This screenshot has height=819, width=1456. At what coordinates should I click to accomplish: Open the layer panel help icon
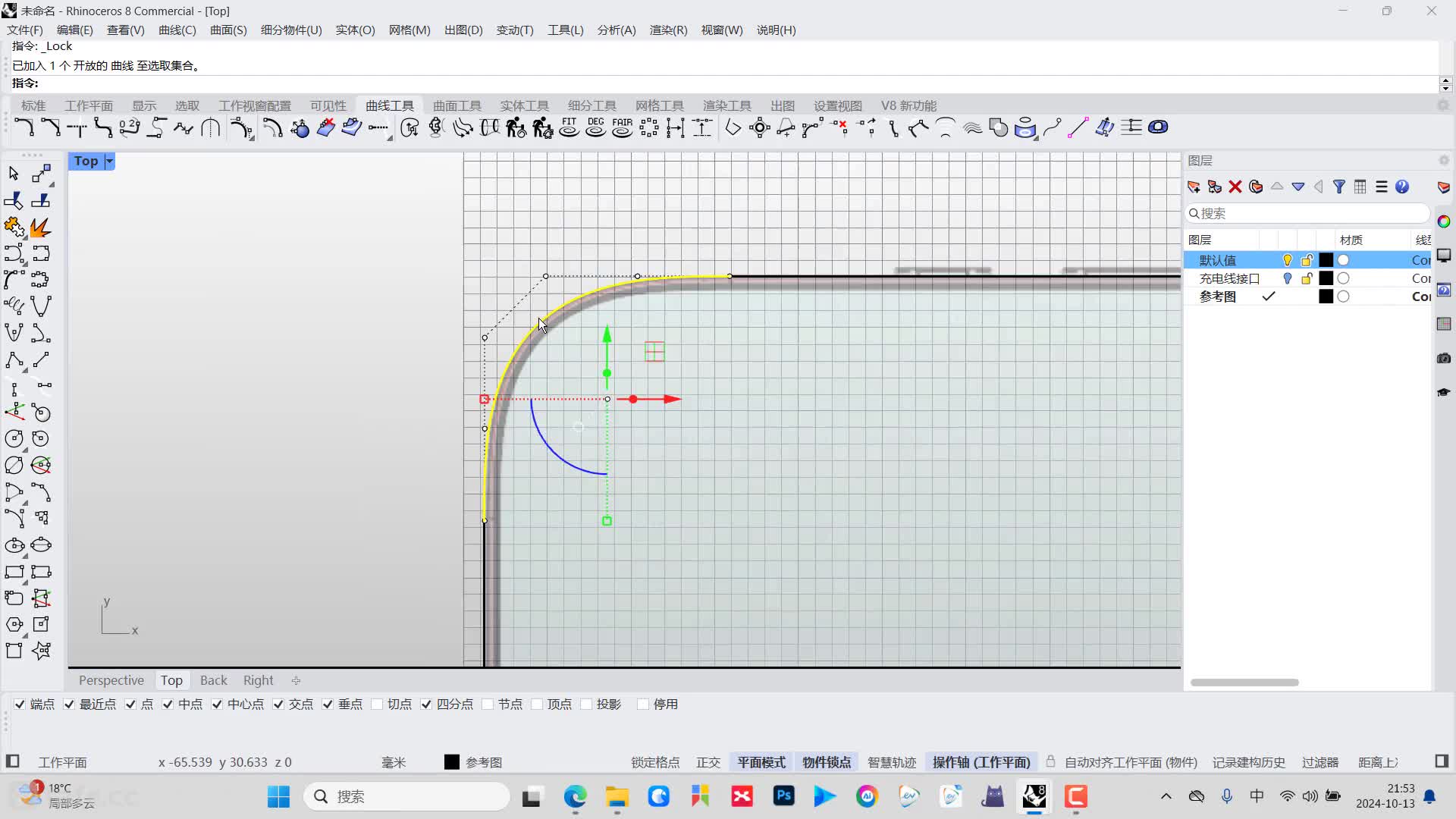click(1402, 187)
